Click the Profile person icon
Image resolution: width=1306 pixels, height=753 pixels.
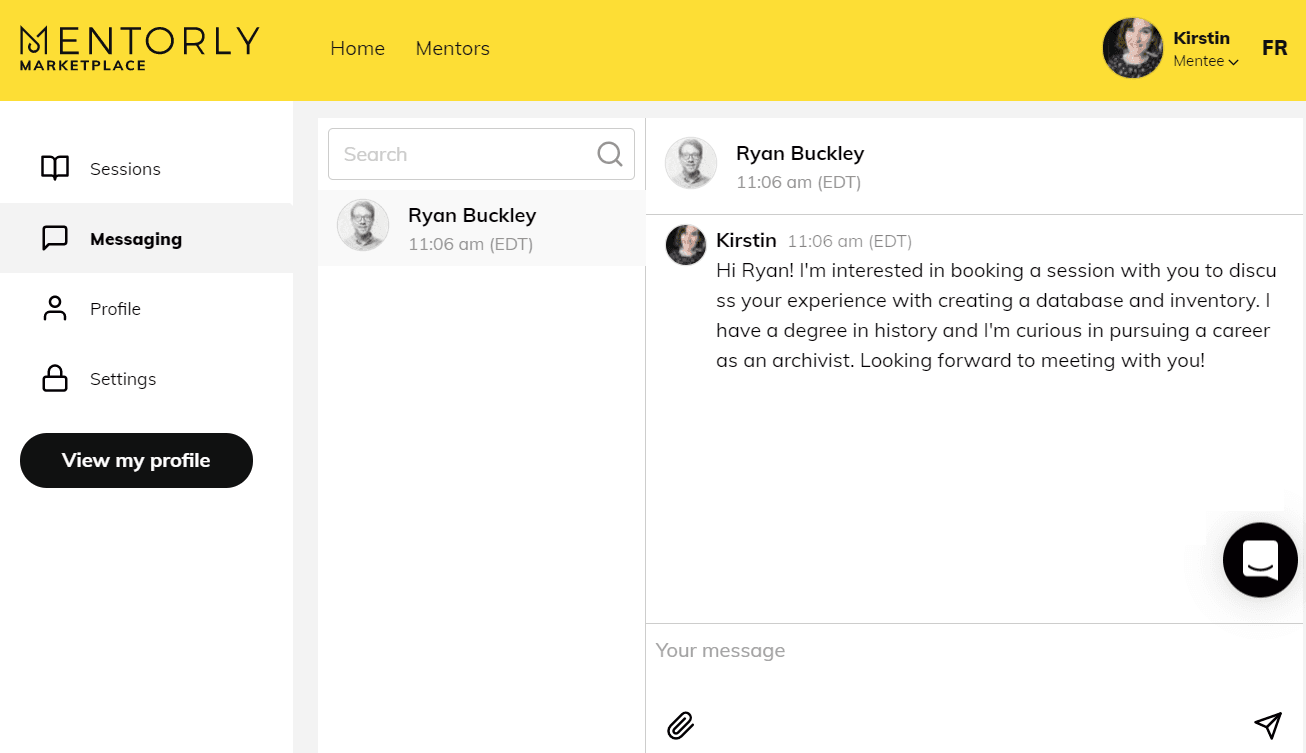(55, 308)
